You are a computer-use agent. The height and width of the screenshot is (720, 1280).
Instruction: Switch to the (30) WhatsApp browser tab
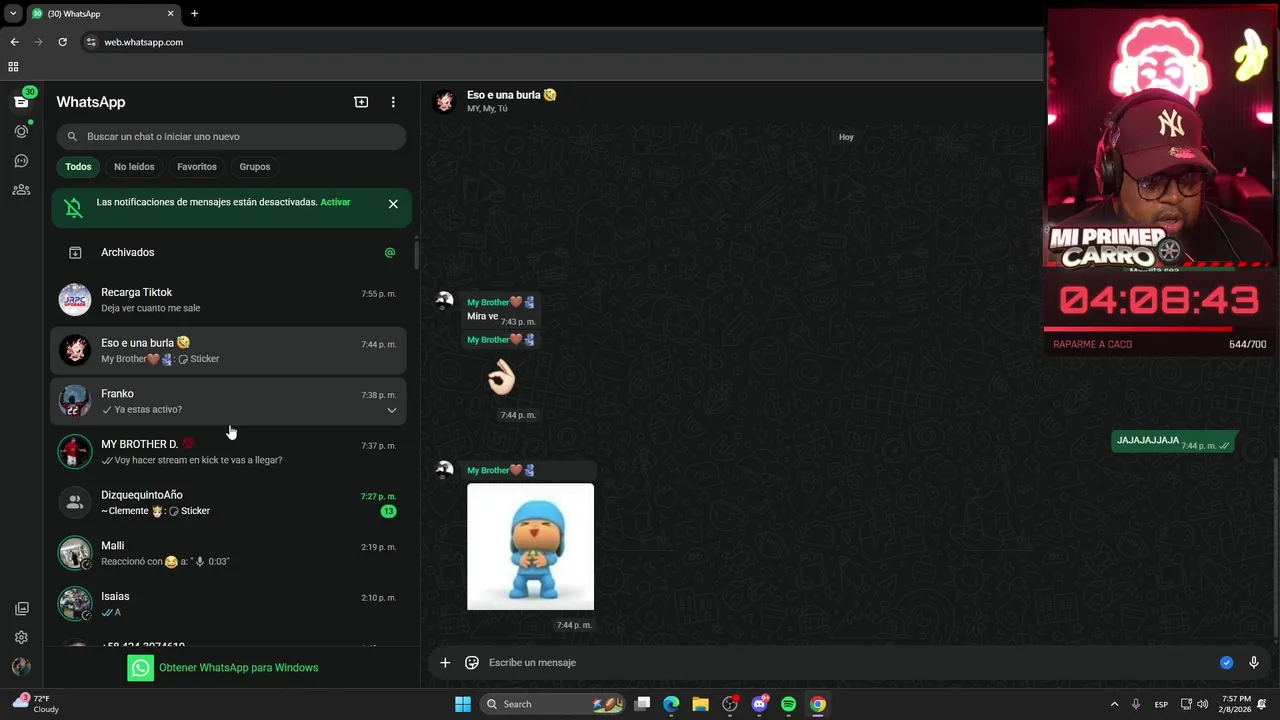tap(103, 14)
